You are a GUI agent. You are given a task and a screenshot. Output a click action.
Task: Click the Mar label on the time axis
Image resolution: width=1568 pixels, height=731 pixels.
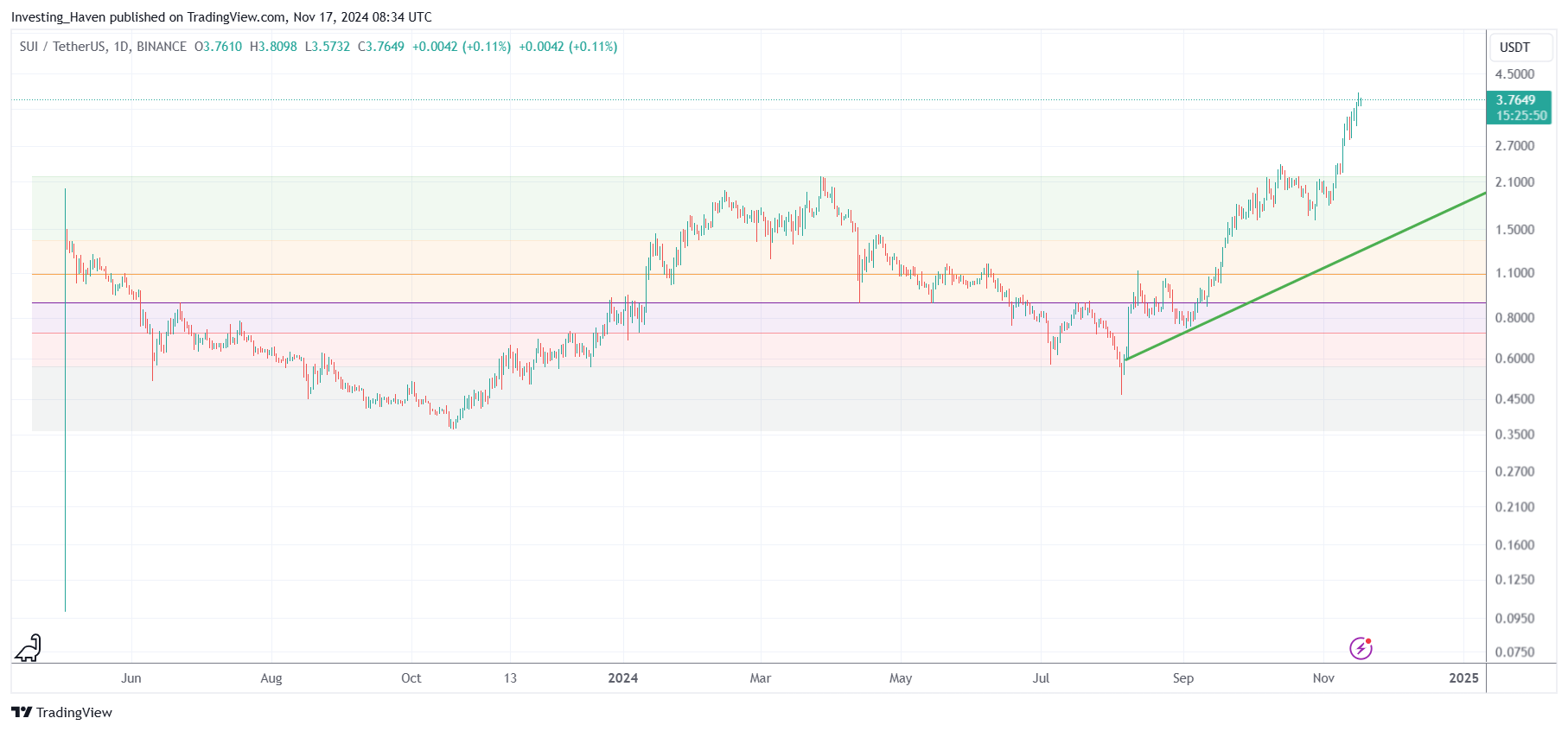[x=761, y=678]
